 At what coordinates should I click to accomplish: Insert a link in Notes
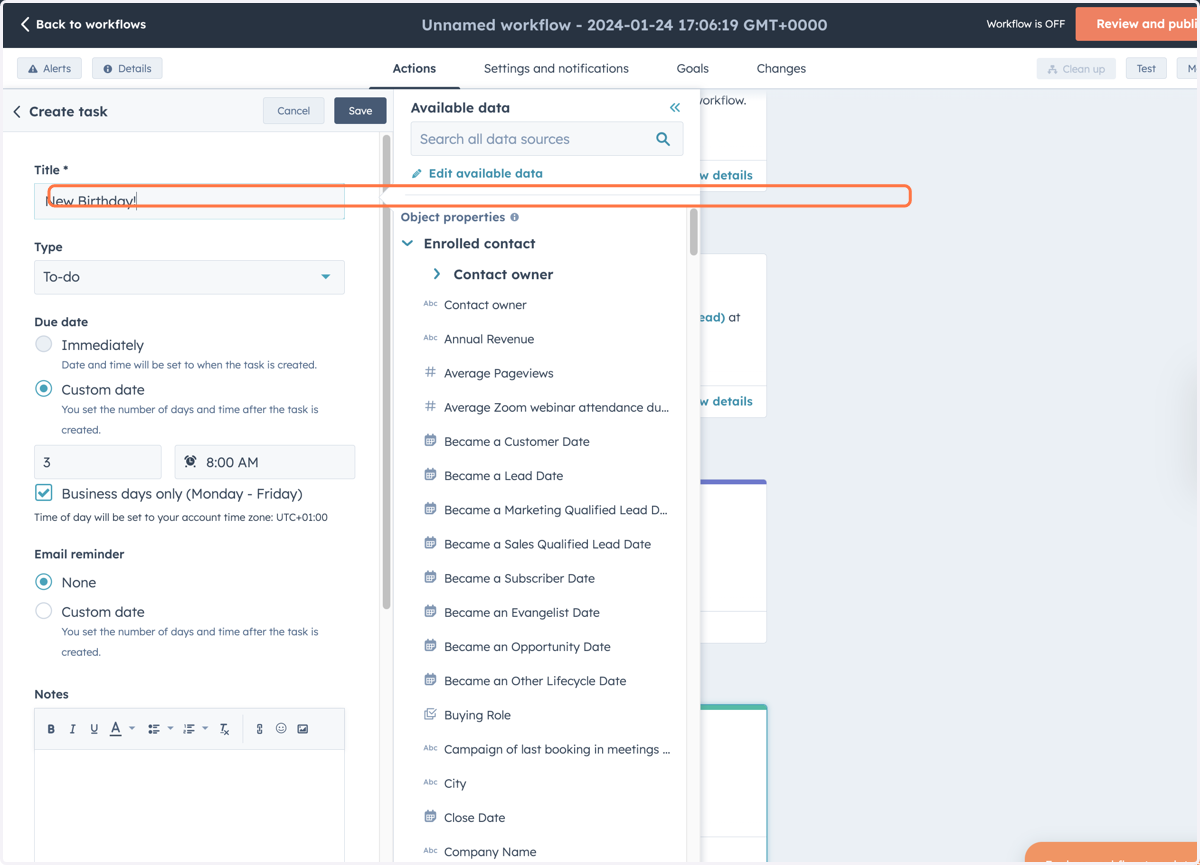point(259,729)
